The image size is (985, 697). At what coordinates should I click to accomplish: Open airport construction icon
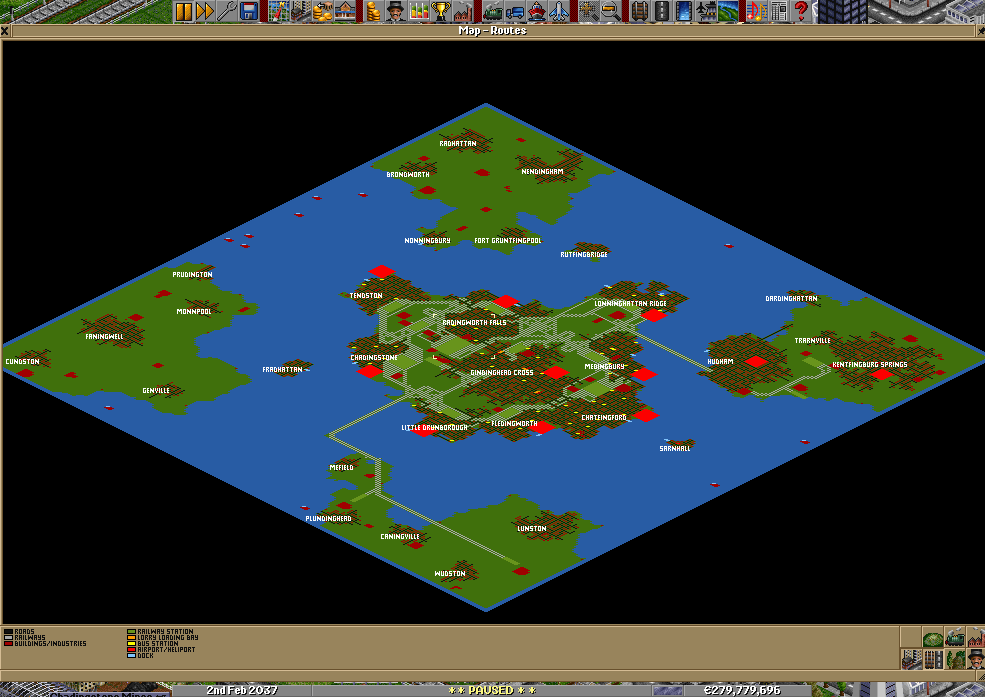click(x=705, y=11)
